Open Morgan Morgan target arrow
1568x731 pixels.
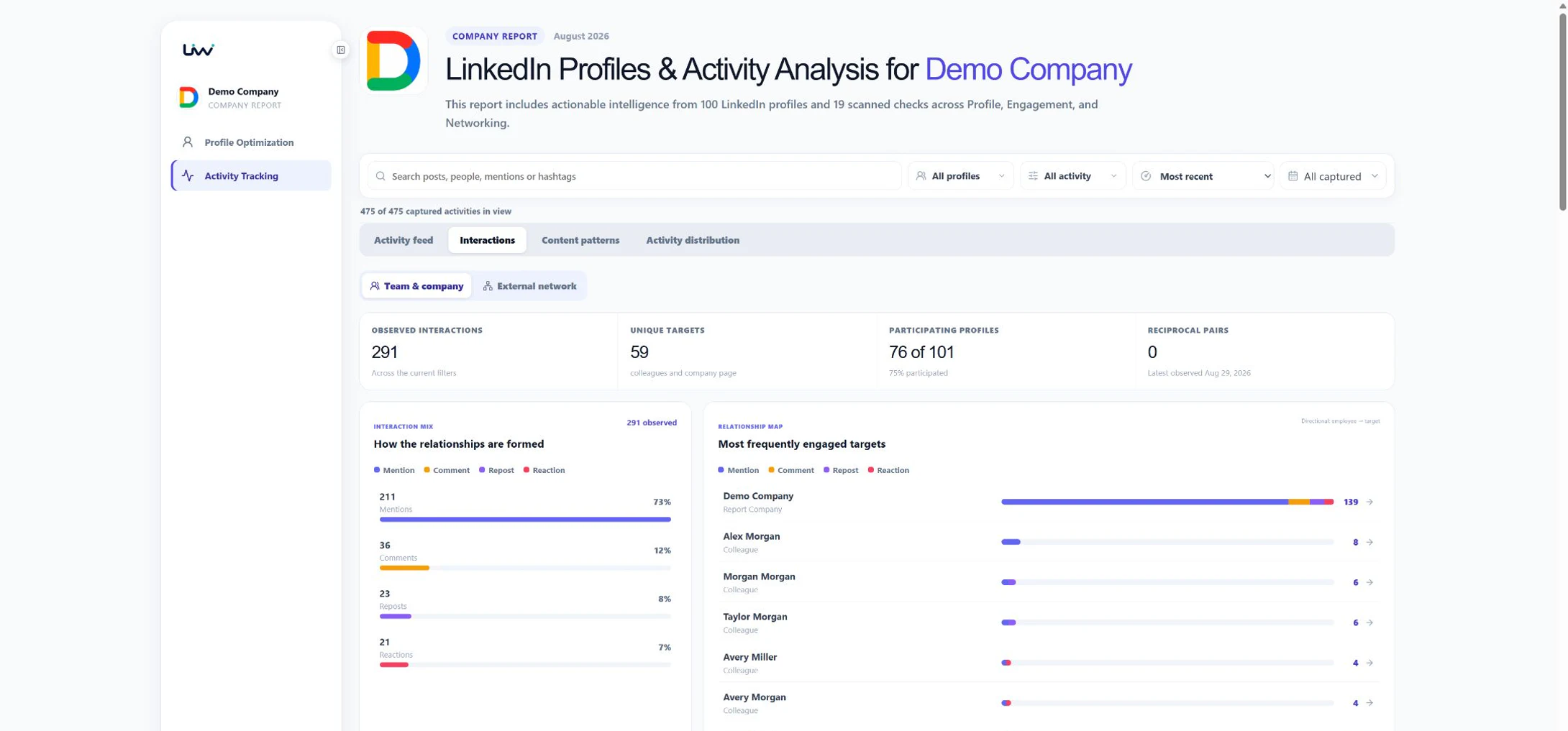[x=1369, y=582]
